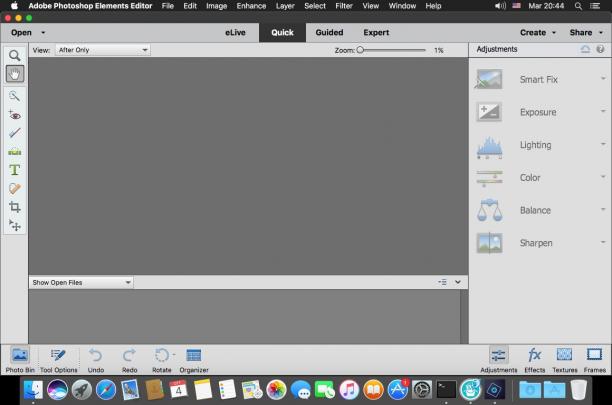Expand the Smart Fix adjustment arrow
This screenshot has height=405, width=612.
(x=603, y=78)
